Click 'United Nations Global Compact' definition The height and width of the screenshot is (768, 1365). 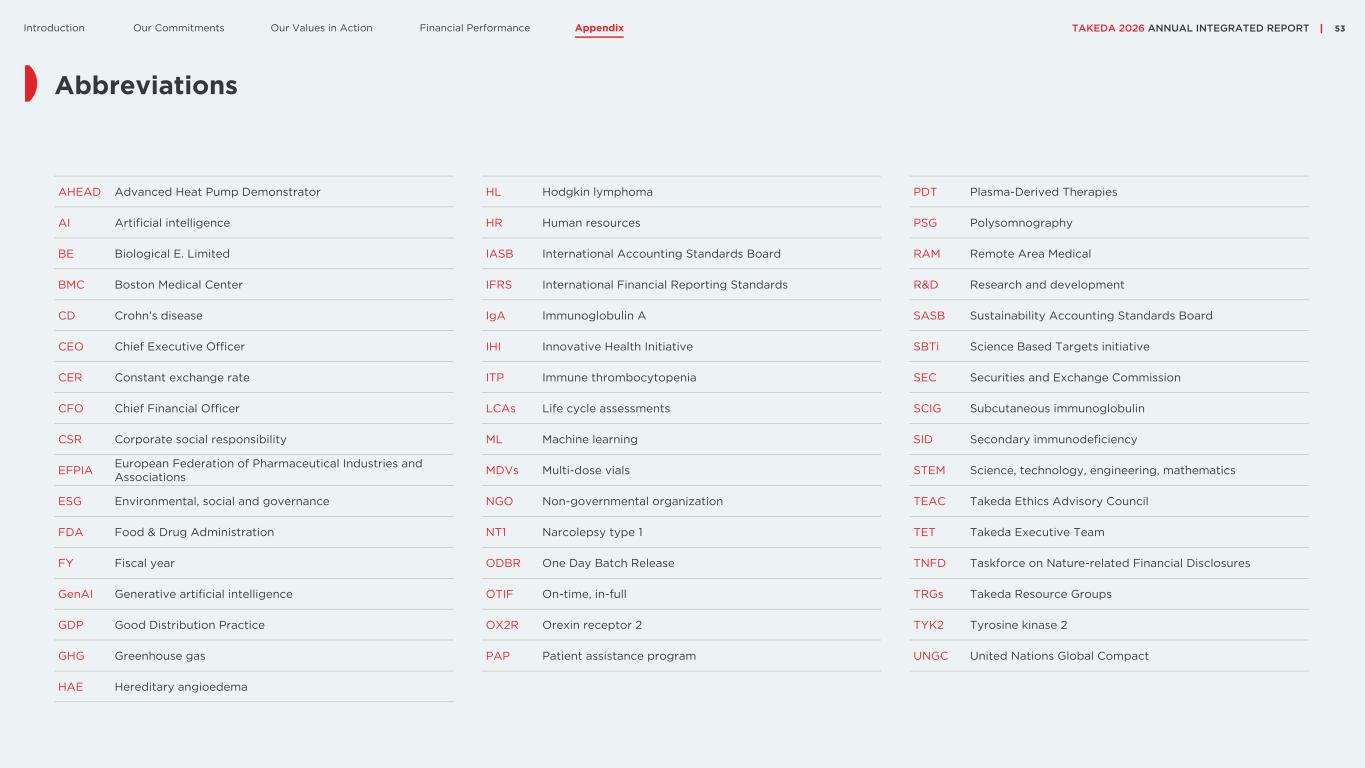point(1059,657)
